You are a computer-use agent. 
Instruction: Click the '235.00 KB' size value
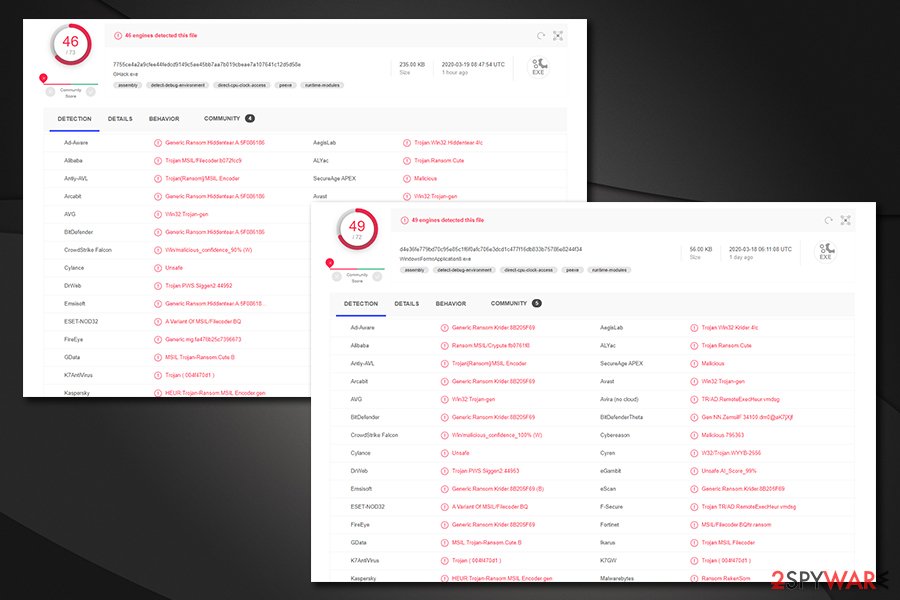(x=412, y=65)
